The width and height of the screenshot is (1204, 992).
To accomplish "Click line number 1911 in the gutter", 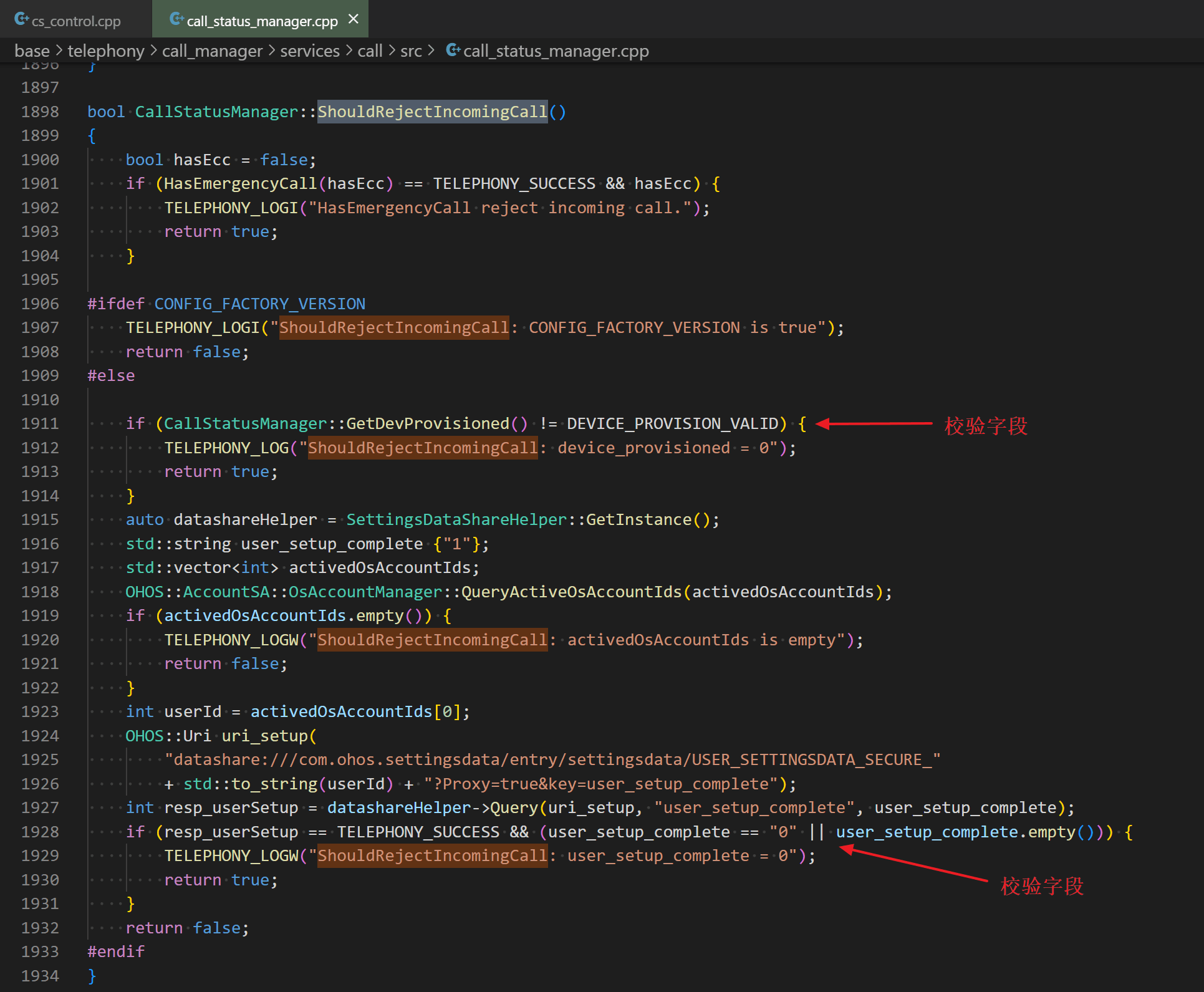I will click(x=40, y=424).
